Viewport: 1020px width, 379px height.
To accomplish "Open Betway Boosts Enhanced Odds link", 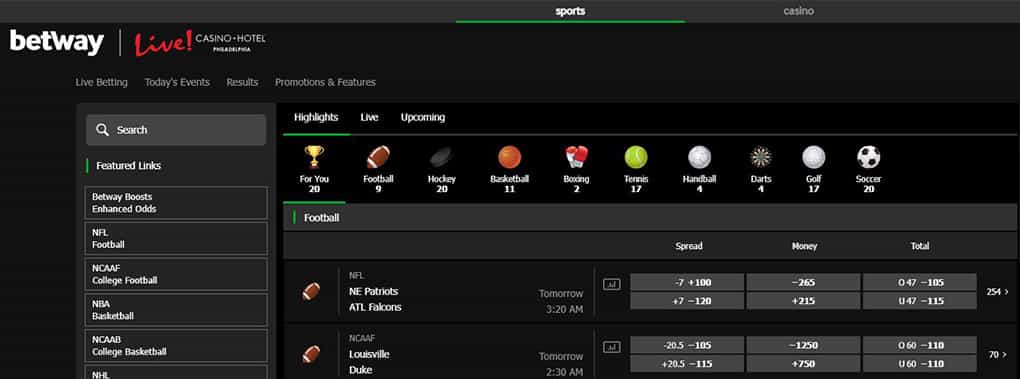I will coord(176,203).
